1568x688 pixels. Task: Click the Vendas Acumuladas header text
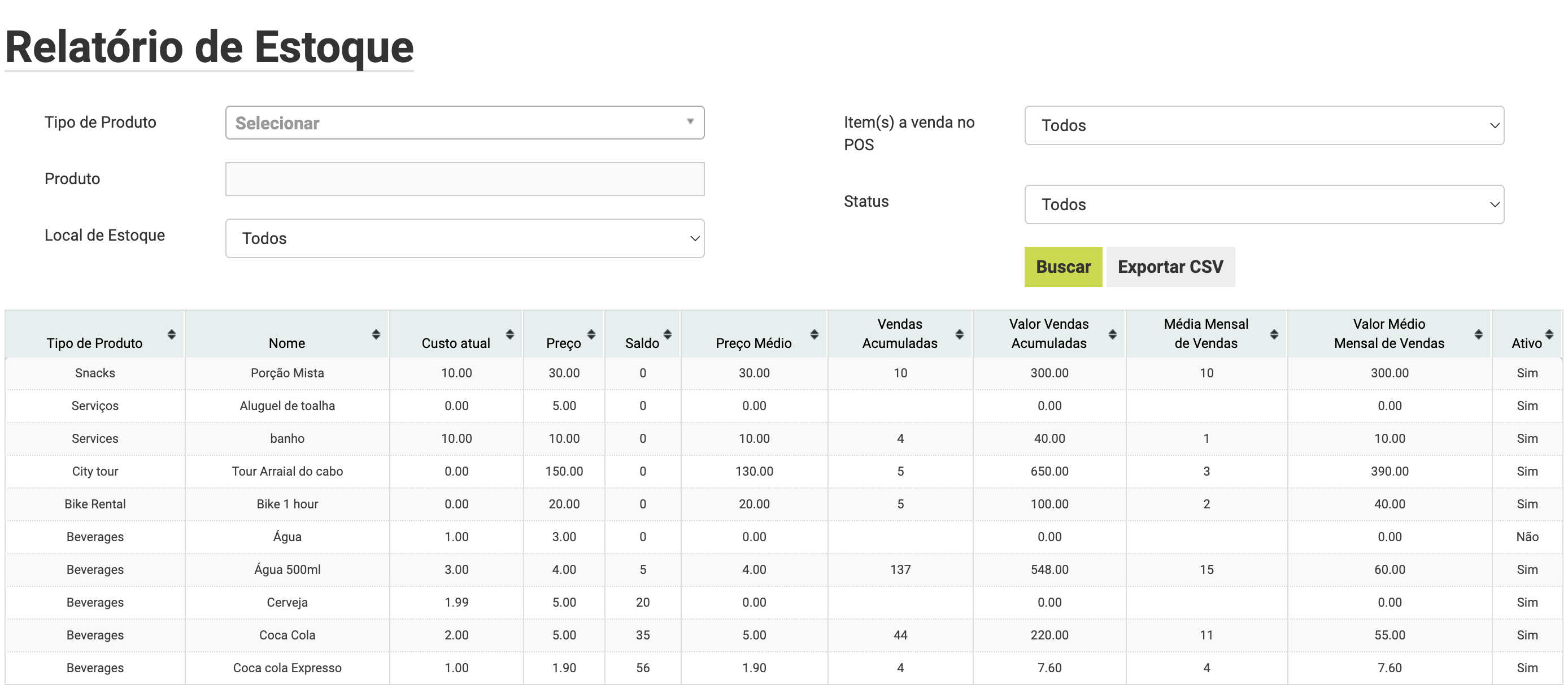(x=900, y=334)
